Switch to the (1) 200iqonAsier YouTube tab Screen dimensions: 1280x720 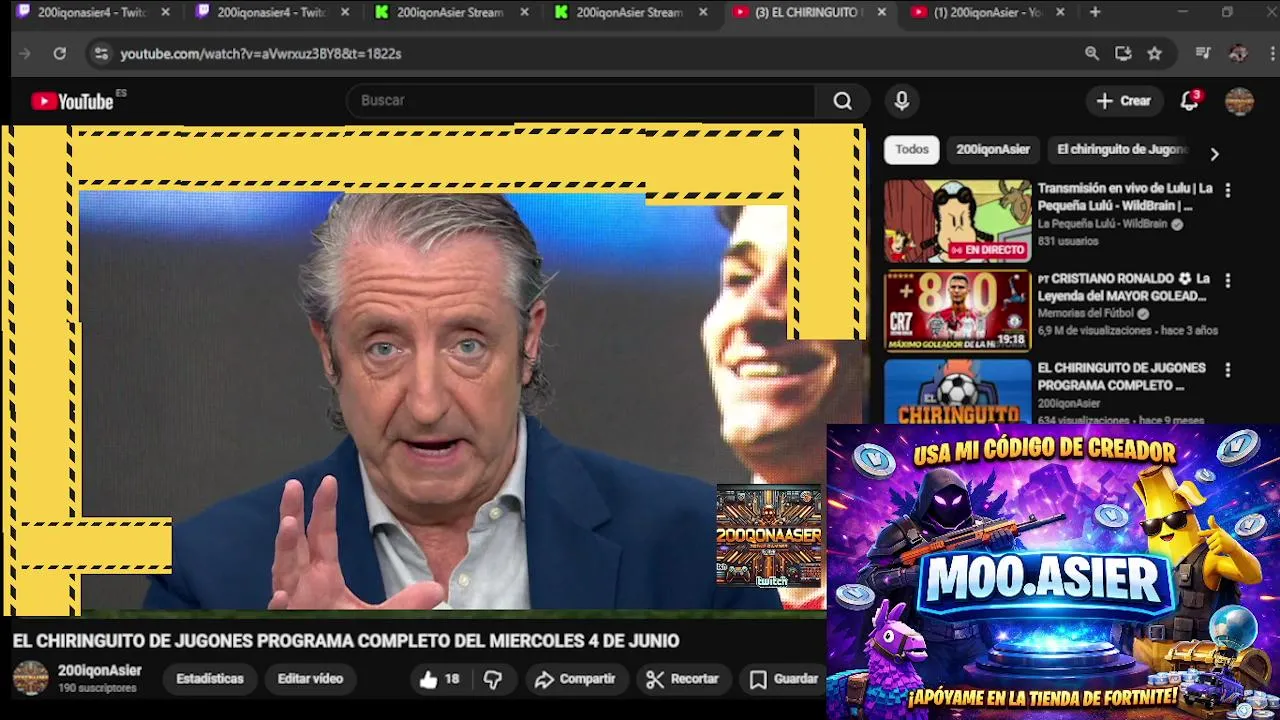coord(990,13)
